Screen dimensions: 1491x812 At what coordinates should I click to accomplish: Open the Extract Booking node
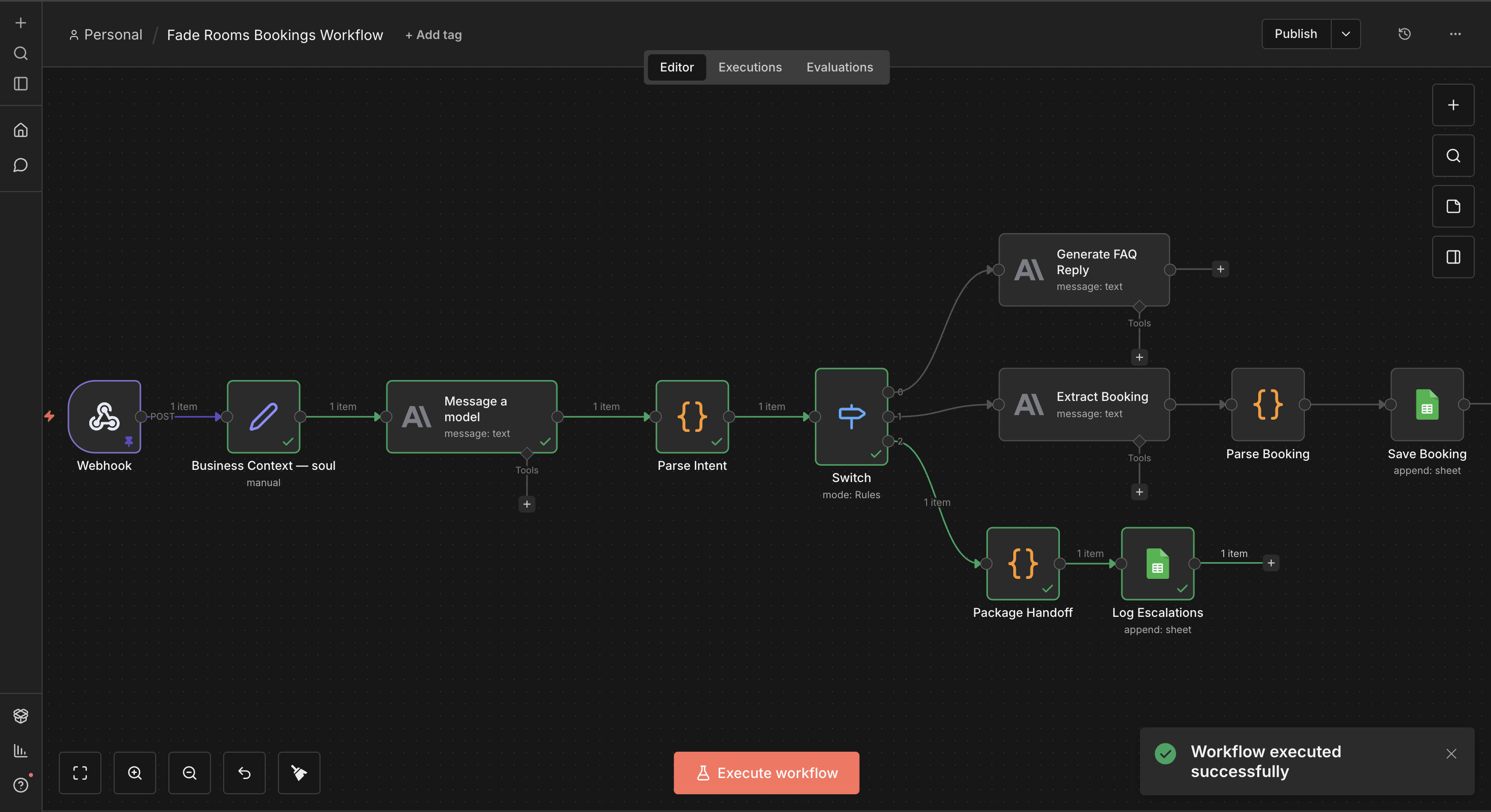coord(1084,404)
